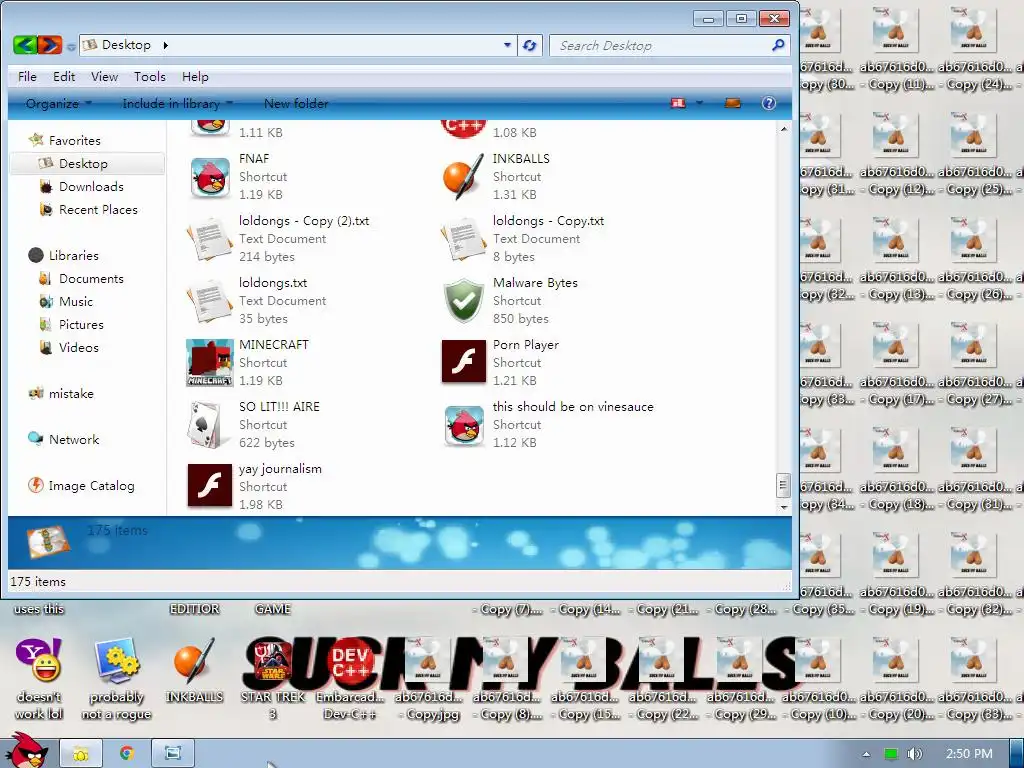Click the 2:50 PM clock

pyautogui.click(x=969, y=754)
